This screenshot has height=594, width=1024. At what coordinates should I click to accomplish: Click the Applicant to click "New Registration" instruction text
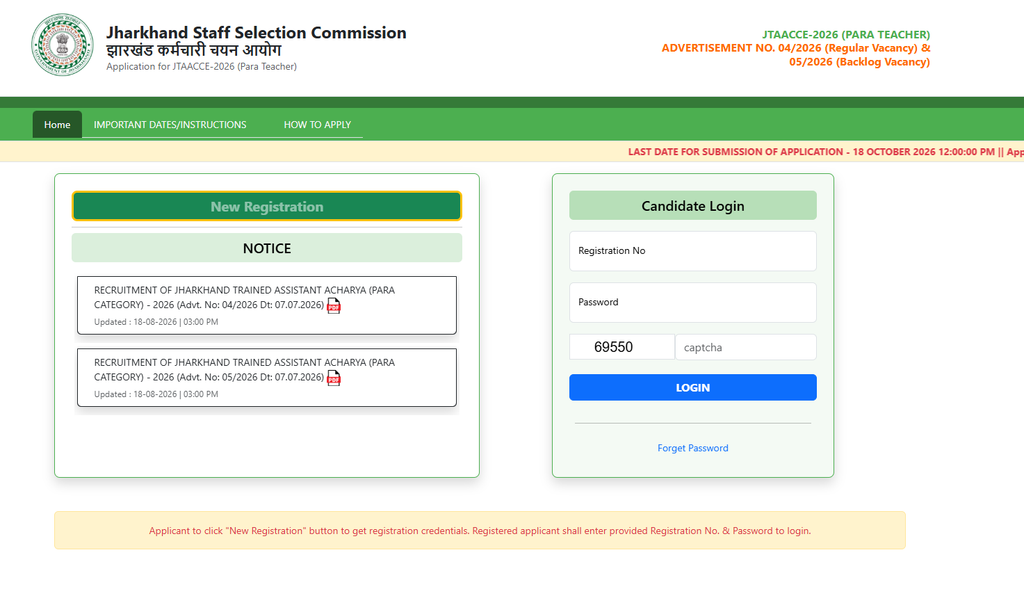480,531
